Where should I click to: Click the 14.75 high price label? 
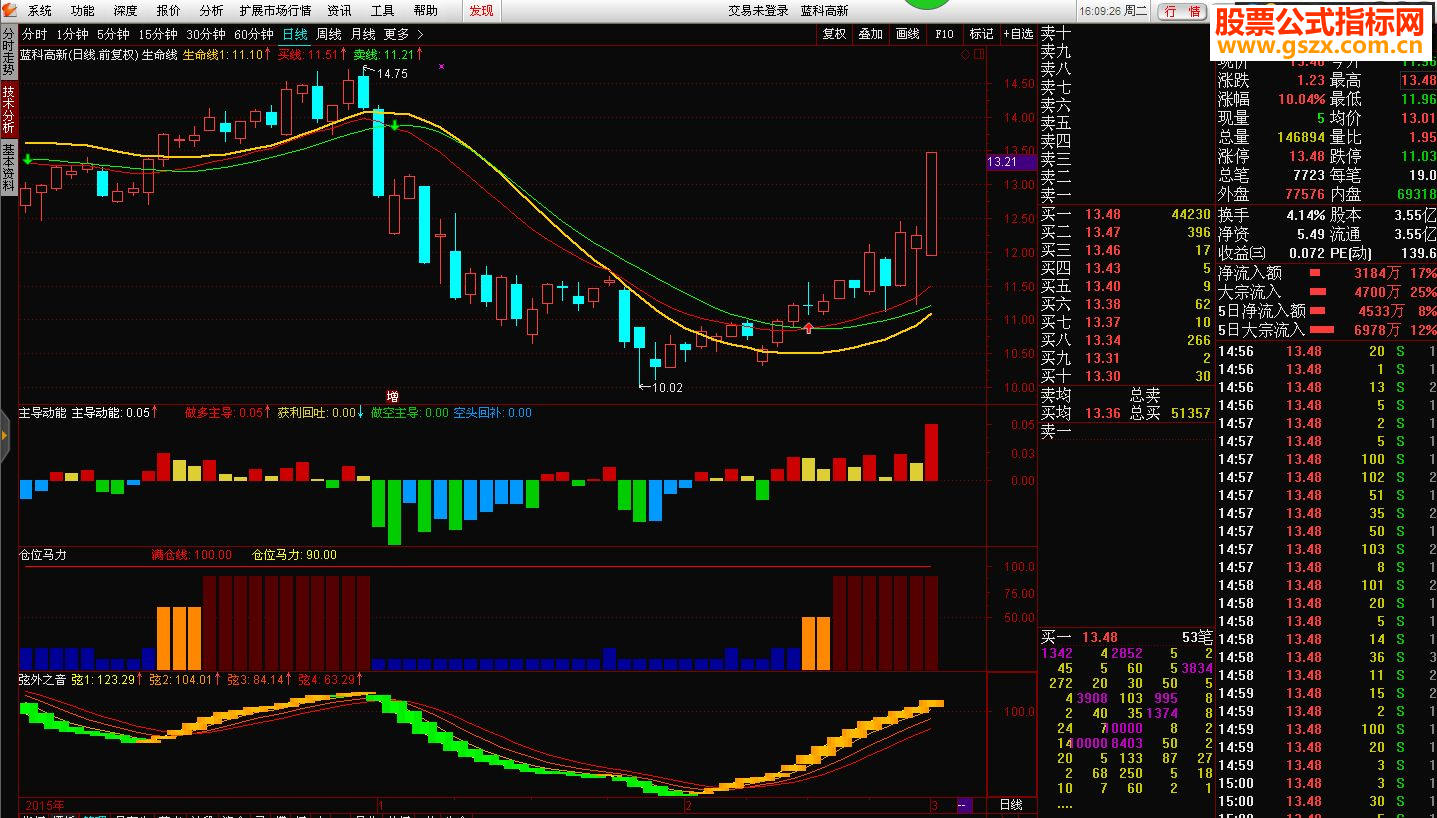[392, 74]
